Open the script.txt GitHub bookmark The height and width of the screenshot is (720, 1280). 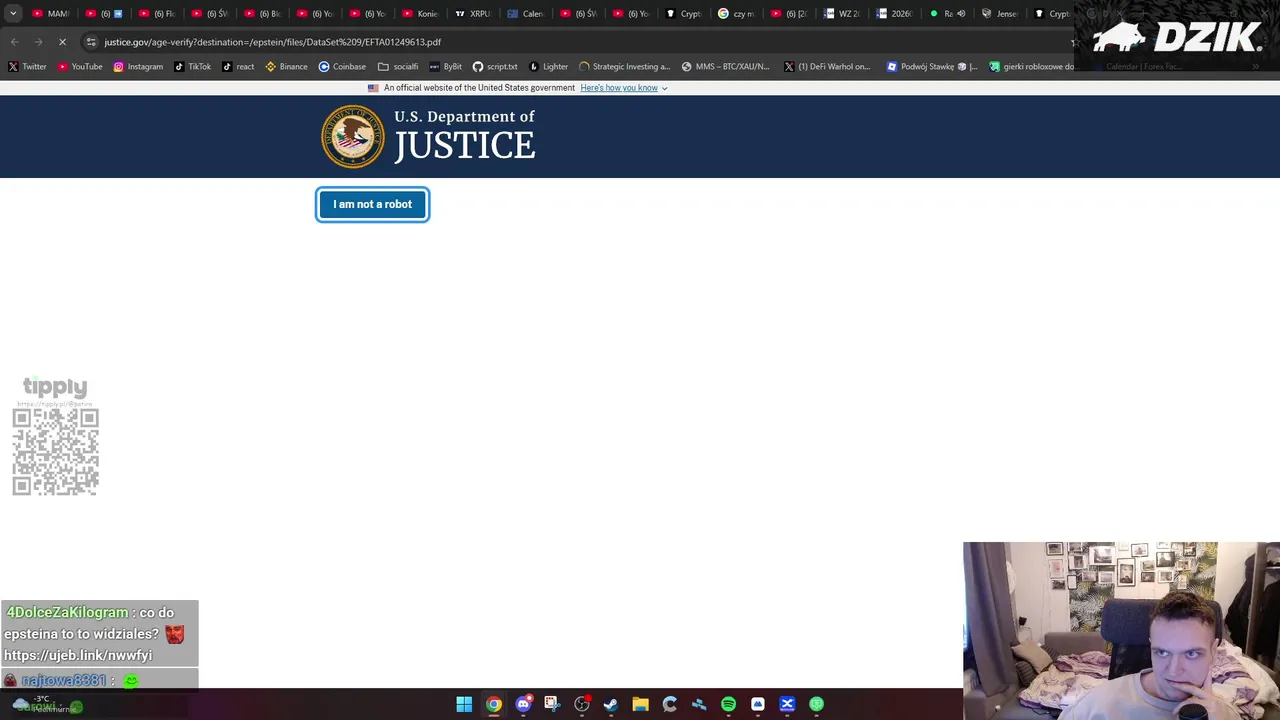(x=495, y=66)
